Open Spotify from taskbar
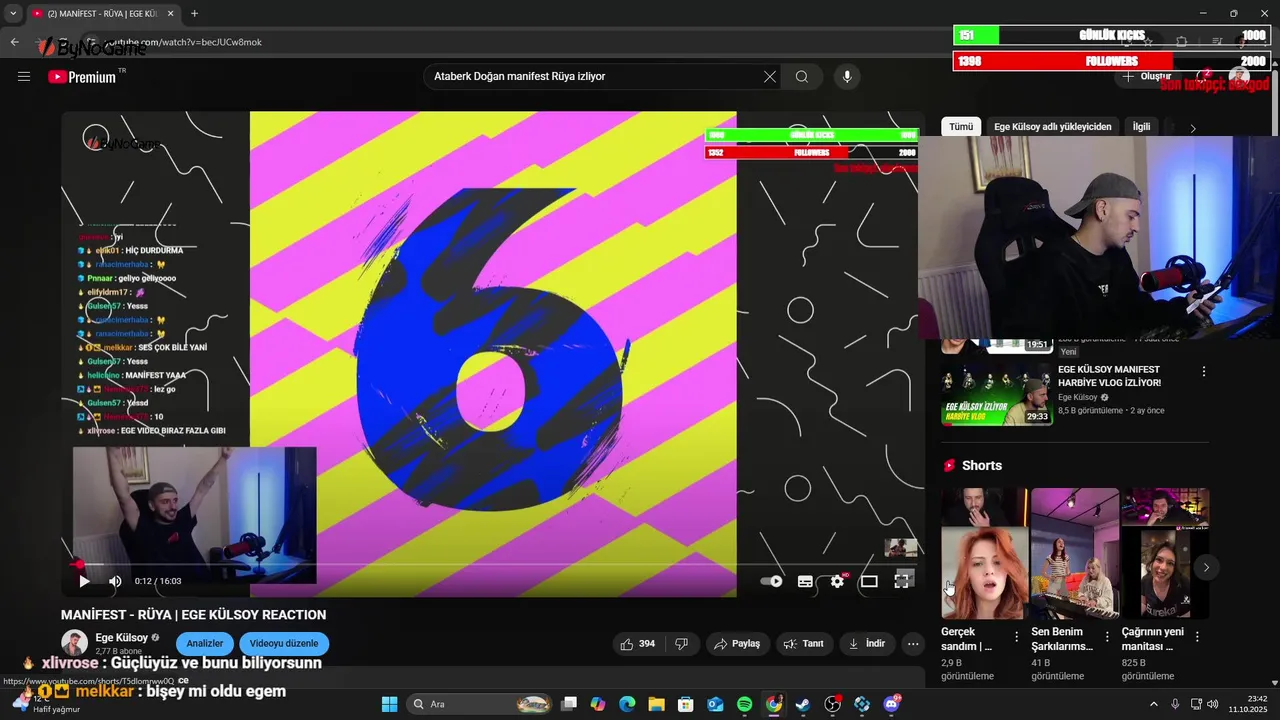The height and width of the screenshot is (720, 1280). point(744,704)
